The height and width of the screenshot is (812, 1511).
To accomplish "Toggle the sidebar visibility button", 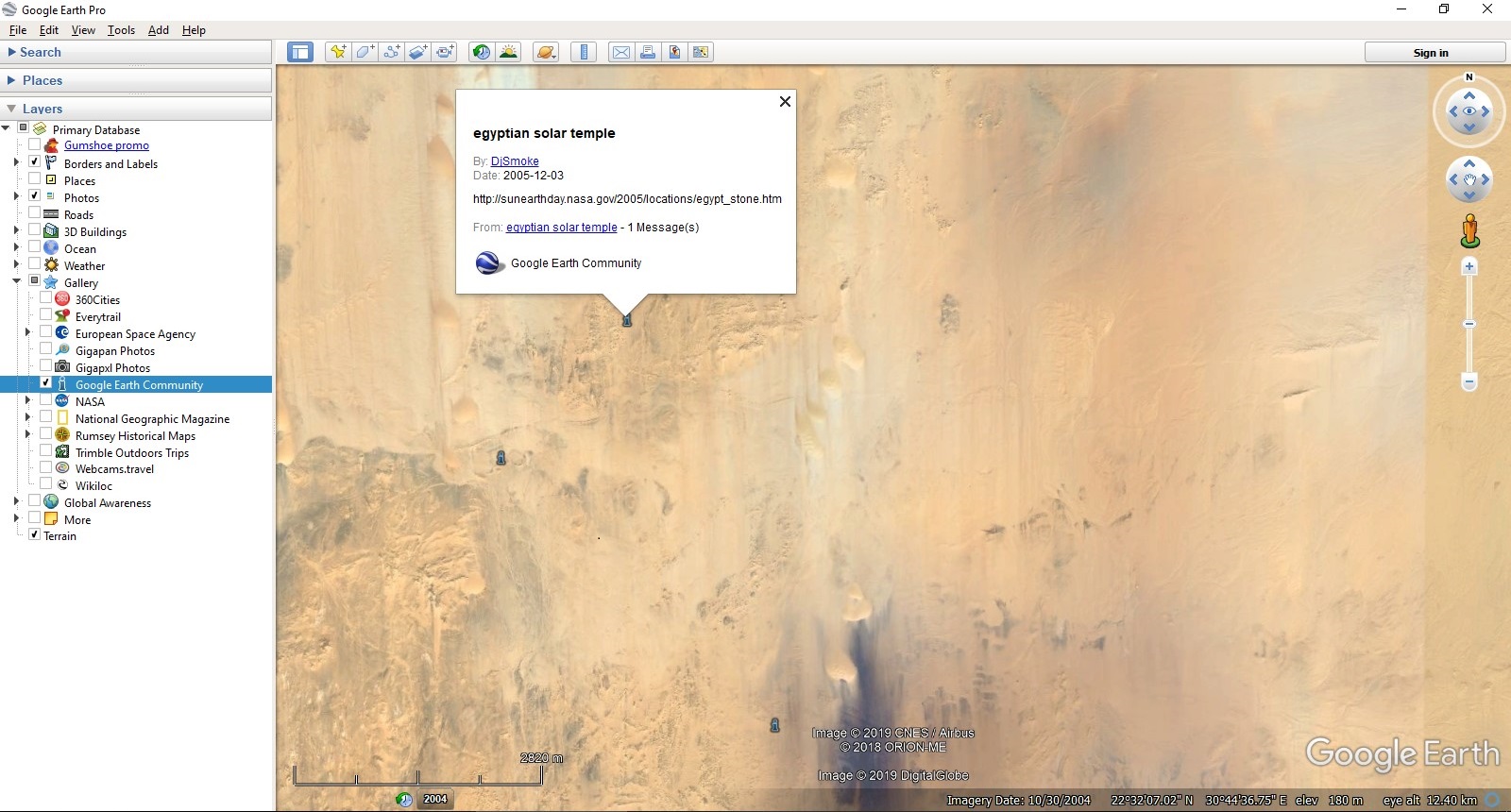I will pos(300,52).
